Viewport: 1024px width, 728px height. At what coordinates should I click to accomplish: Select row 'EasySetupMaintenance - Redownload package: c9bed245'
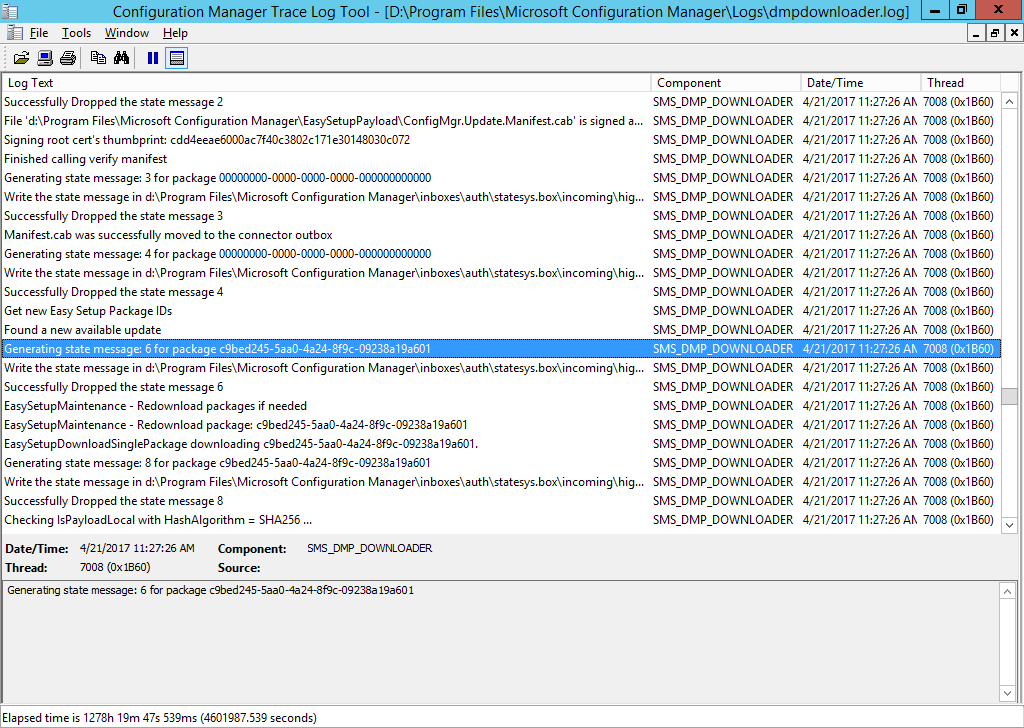click(501, 424)
